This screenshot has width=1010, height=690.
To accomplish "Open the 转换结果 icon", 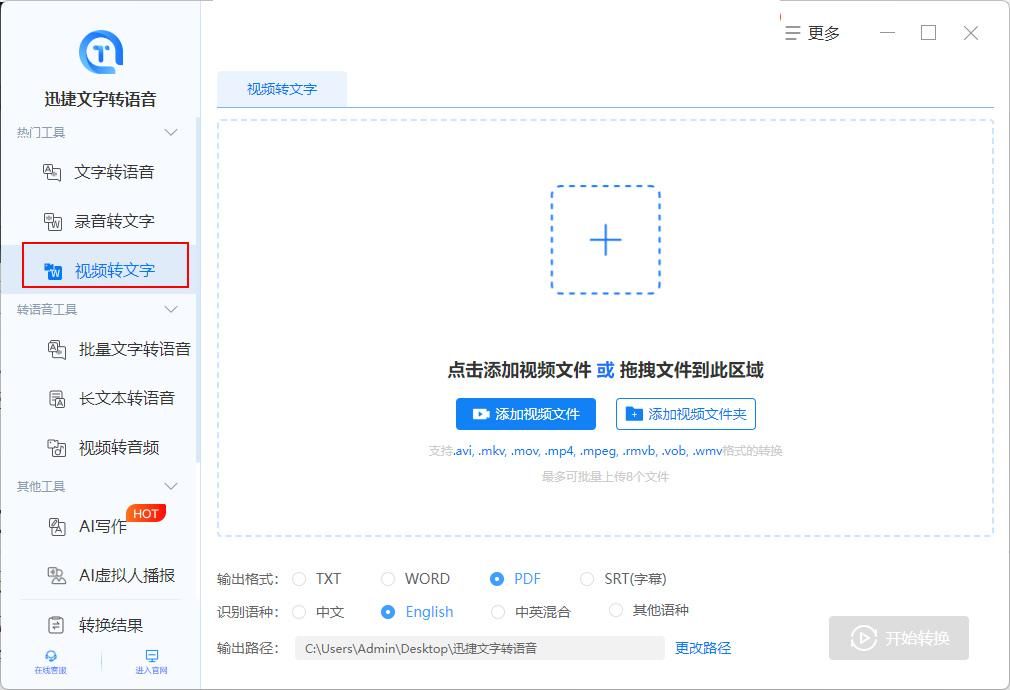I will click(x=57, y=625).
